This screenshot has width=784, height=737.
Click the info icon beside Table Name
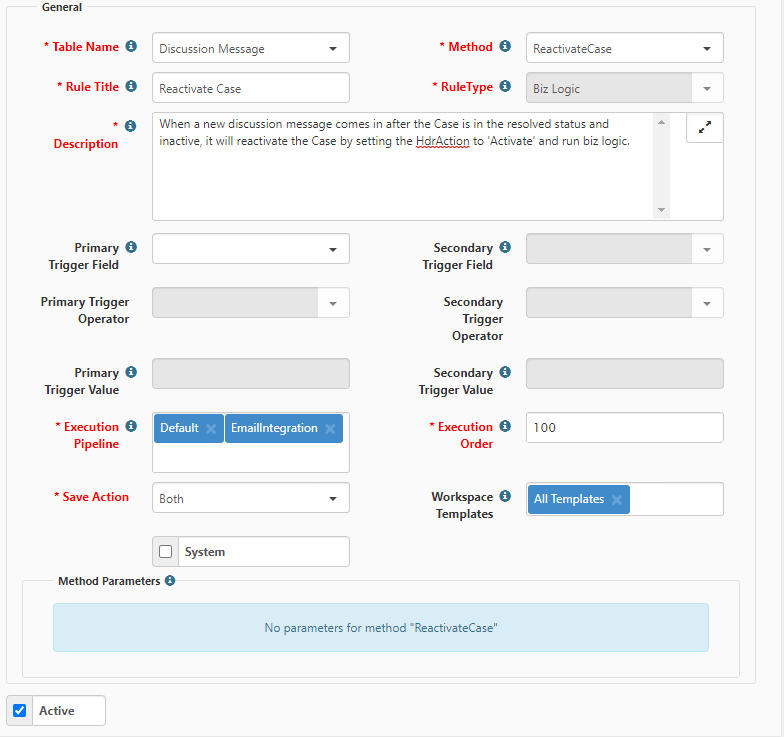131,47
